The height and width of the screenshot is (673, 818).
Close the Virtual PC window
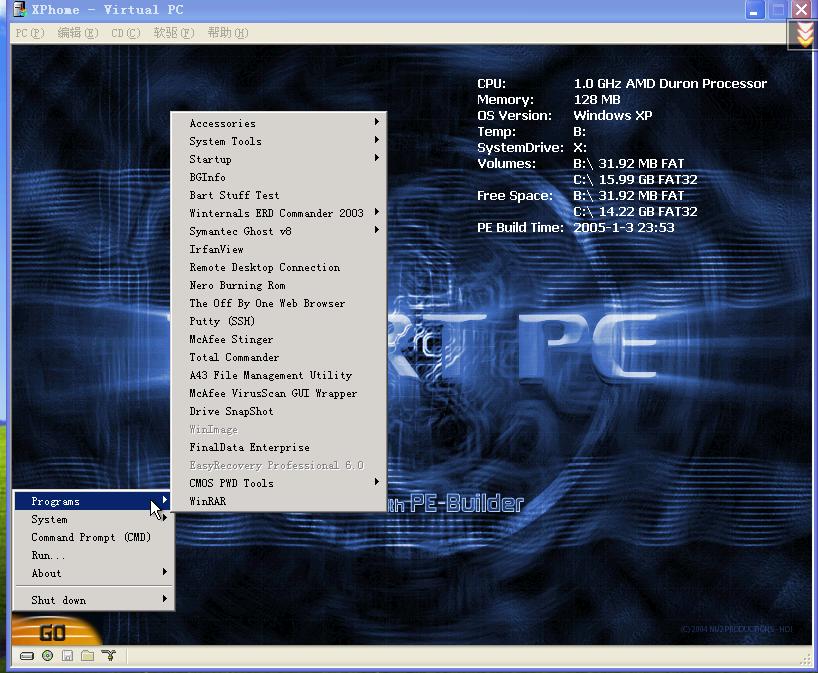click(802, 10)
